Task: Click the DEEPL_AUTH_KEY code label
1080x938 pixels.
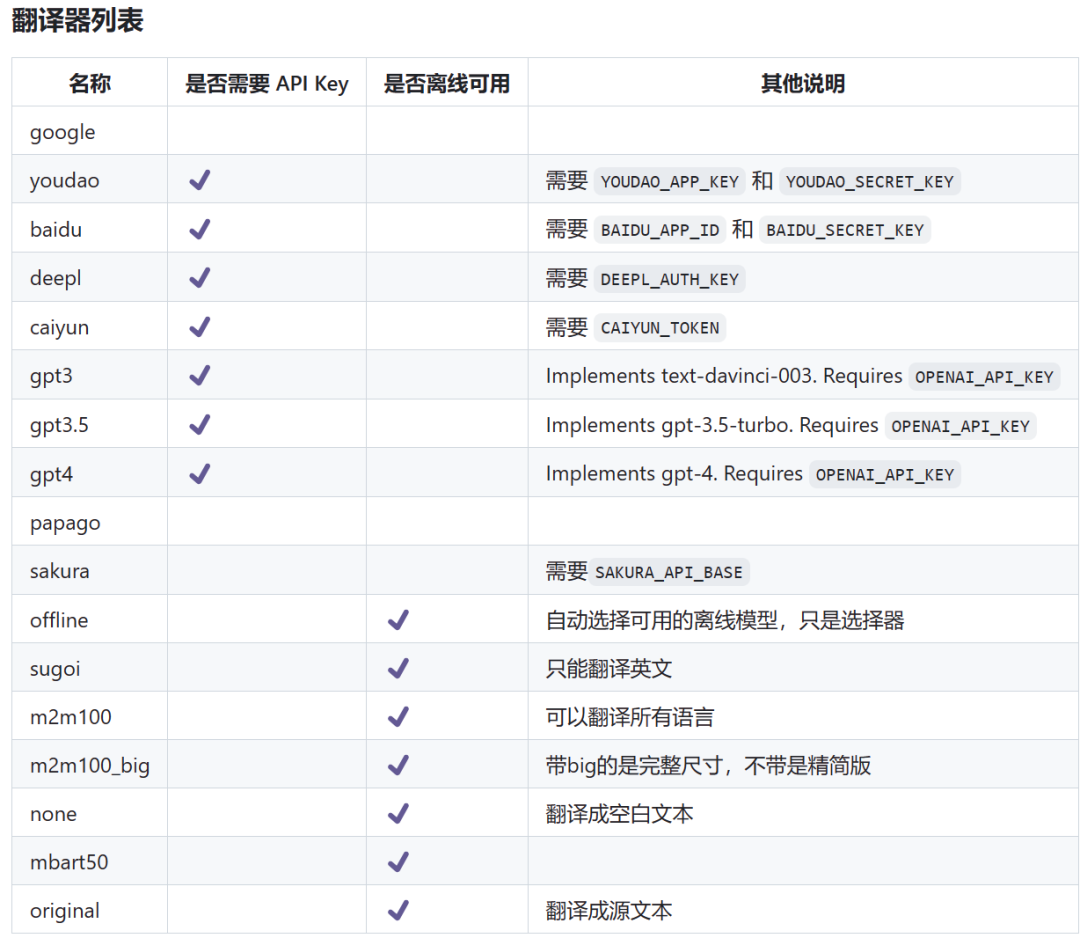Action: tap(669, 279)
